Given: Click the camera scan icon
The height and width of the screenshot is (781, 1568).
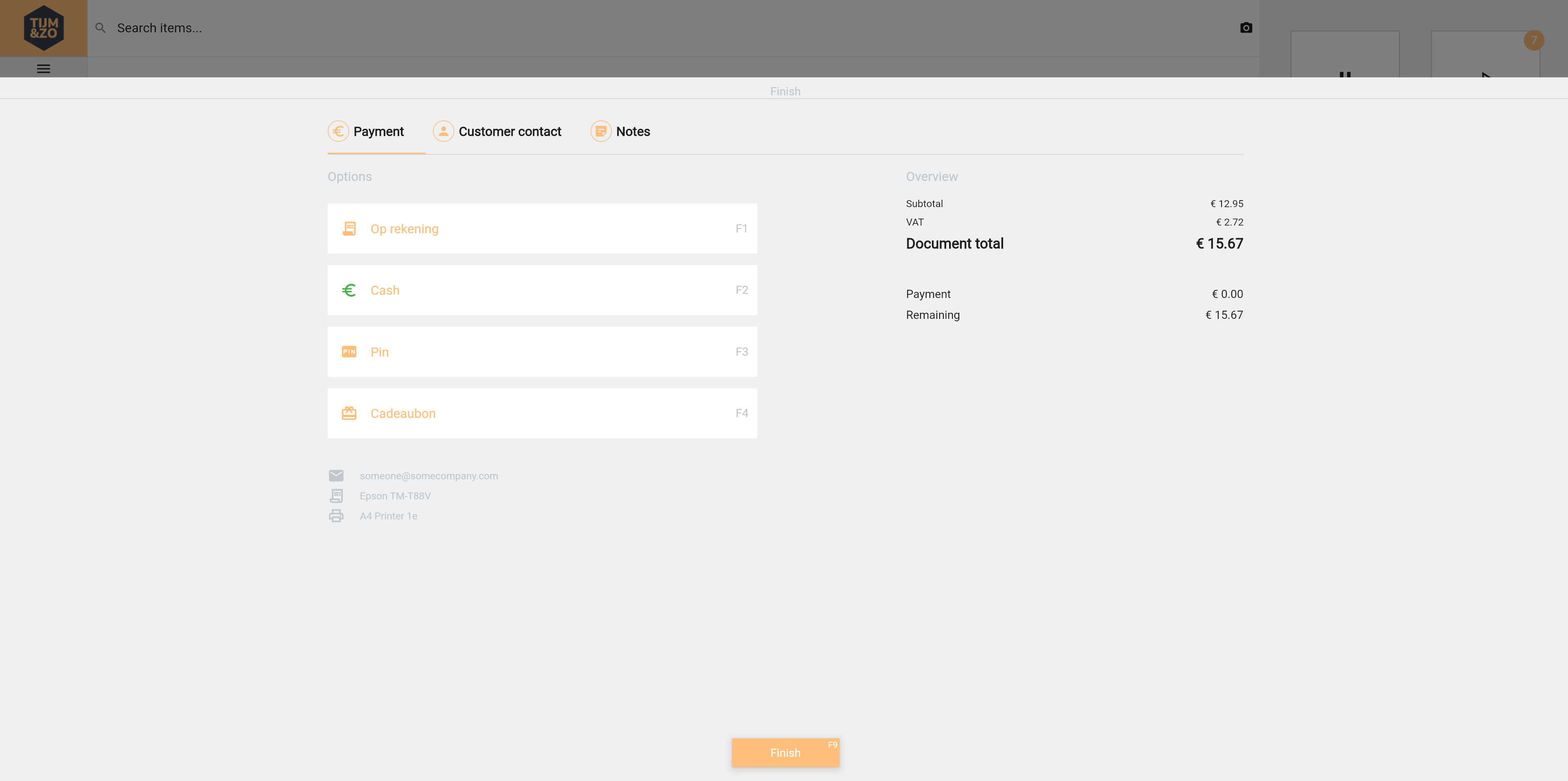Looking at the screenshot, I should pos(1245,28).
